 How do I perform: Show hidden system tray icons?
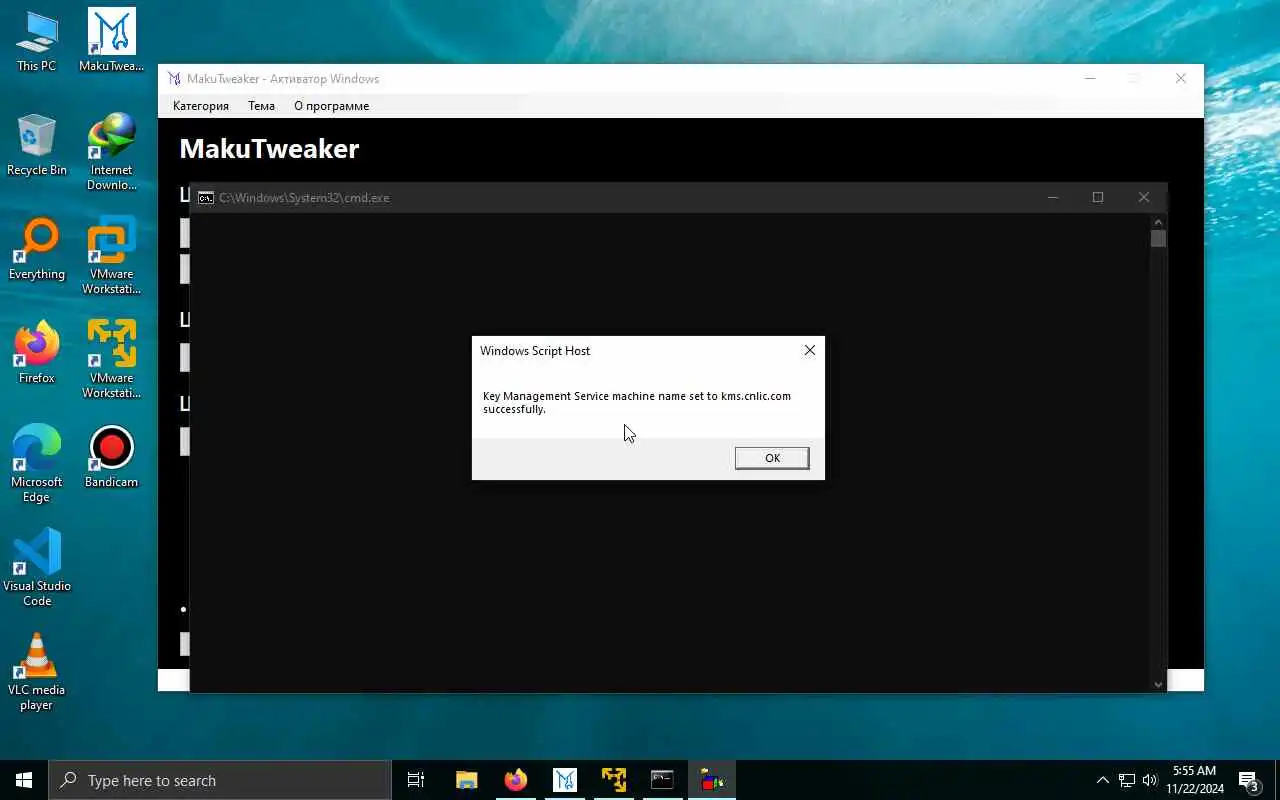tap(1103, 780)
